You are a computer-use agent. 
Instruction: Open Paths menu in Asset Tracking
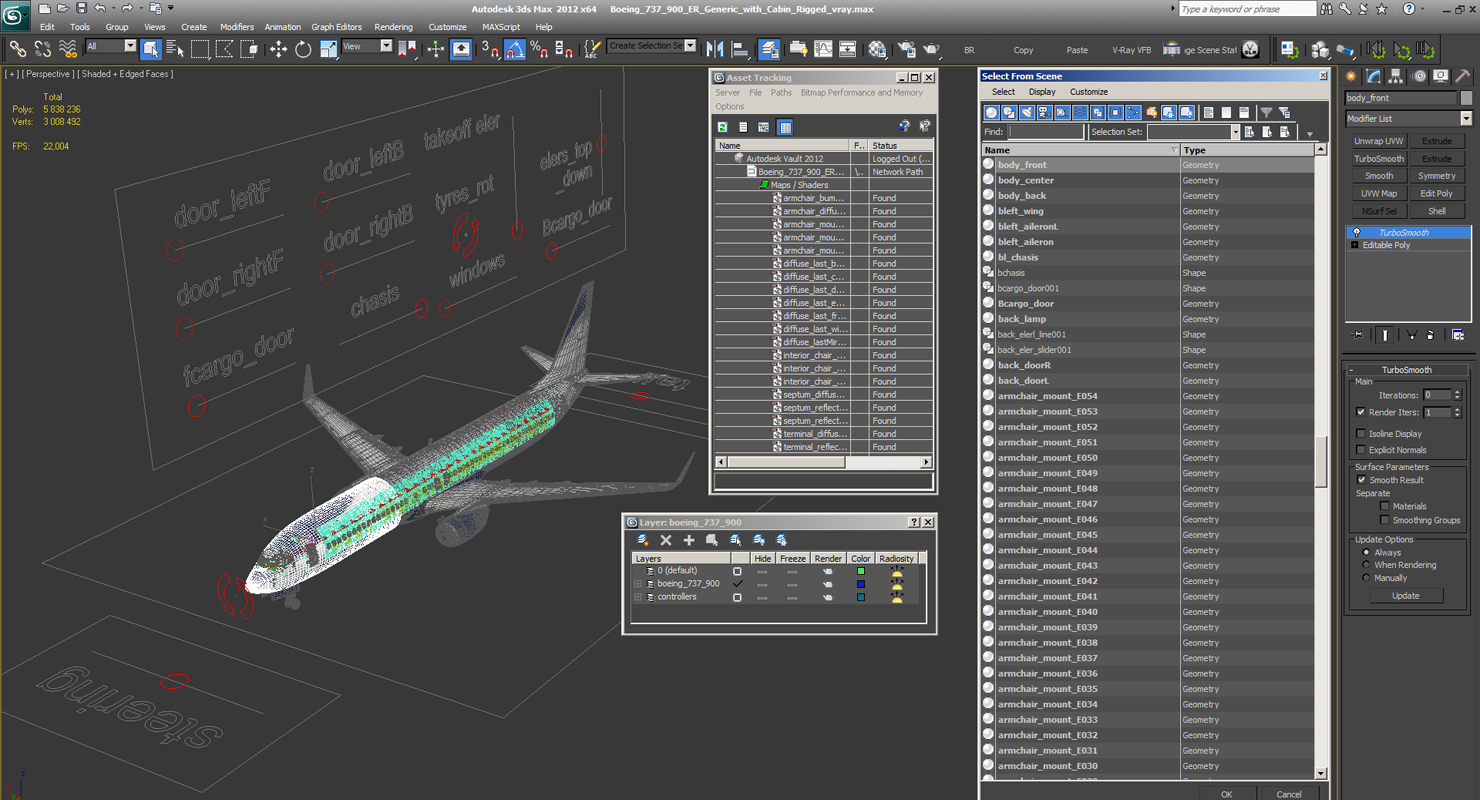point(781,92)
